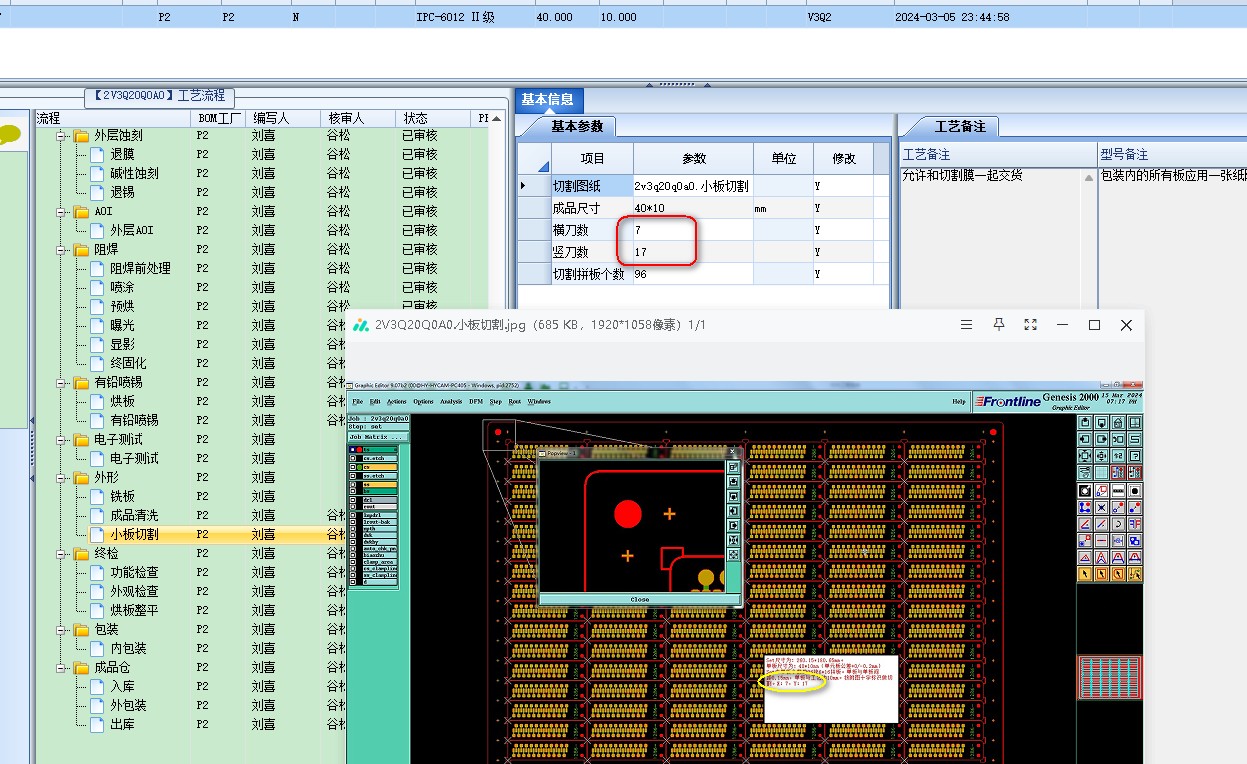
Task: Select the 内包装 process step
Action: point(128,649)
